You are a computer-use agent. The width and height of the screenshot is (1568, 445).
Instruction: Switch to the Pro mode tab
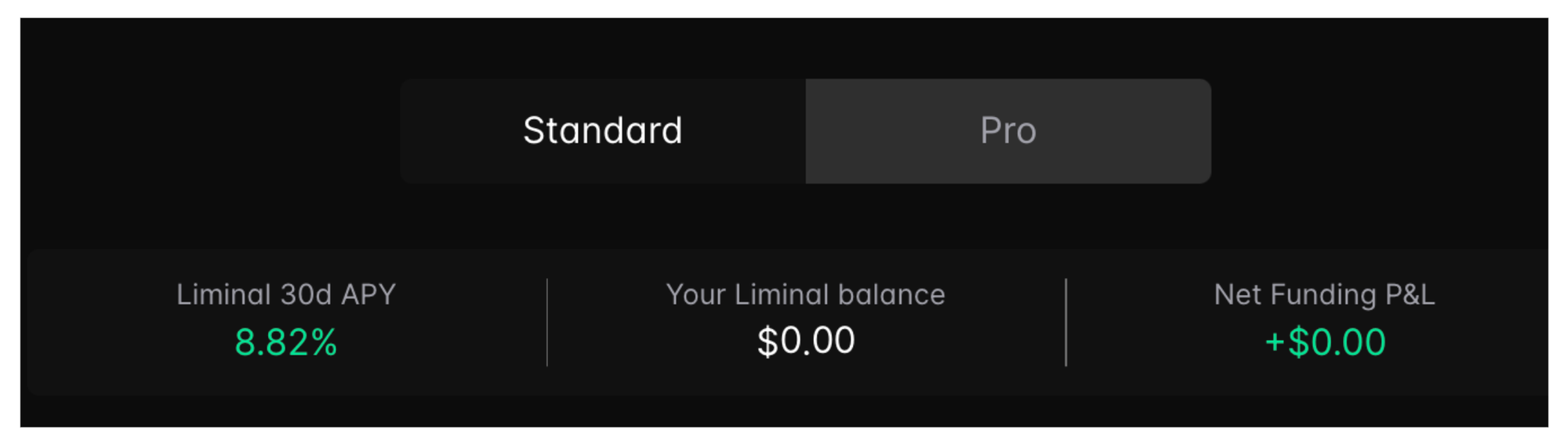[1007, 130]
